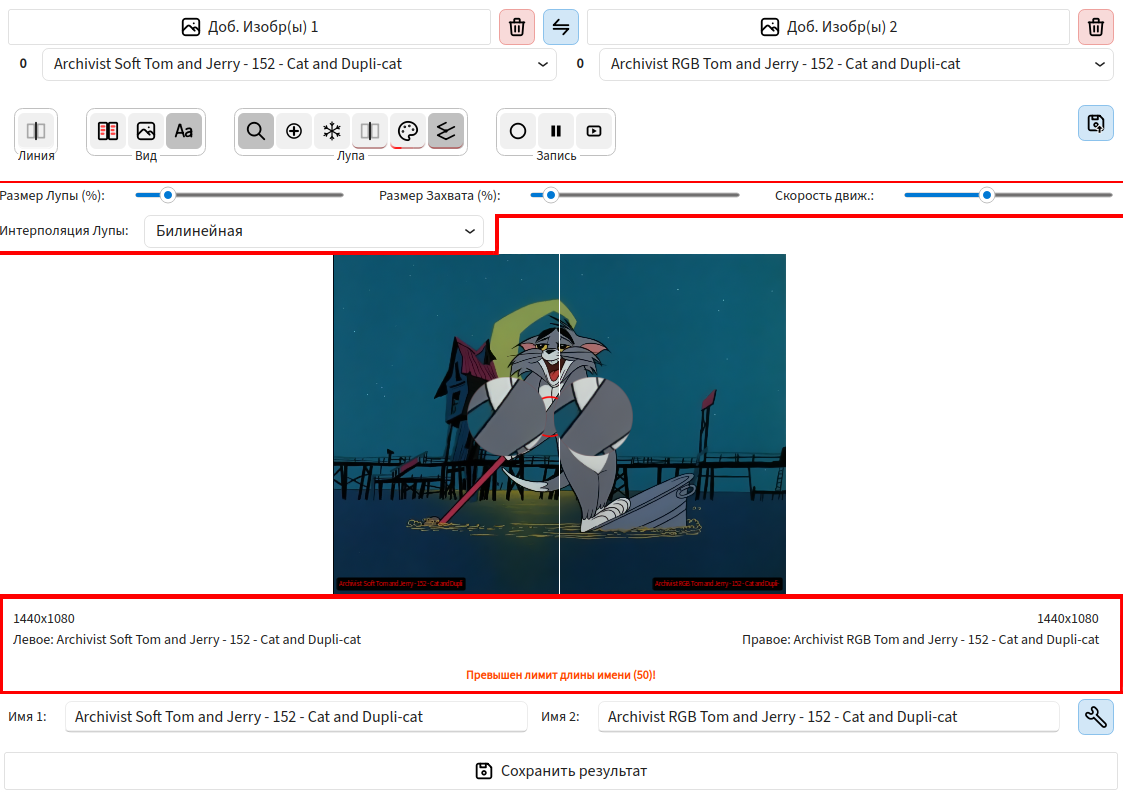Click the name length limit warning text
Screen dimensions: 1123x792
click(561, 675)
